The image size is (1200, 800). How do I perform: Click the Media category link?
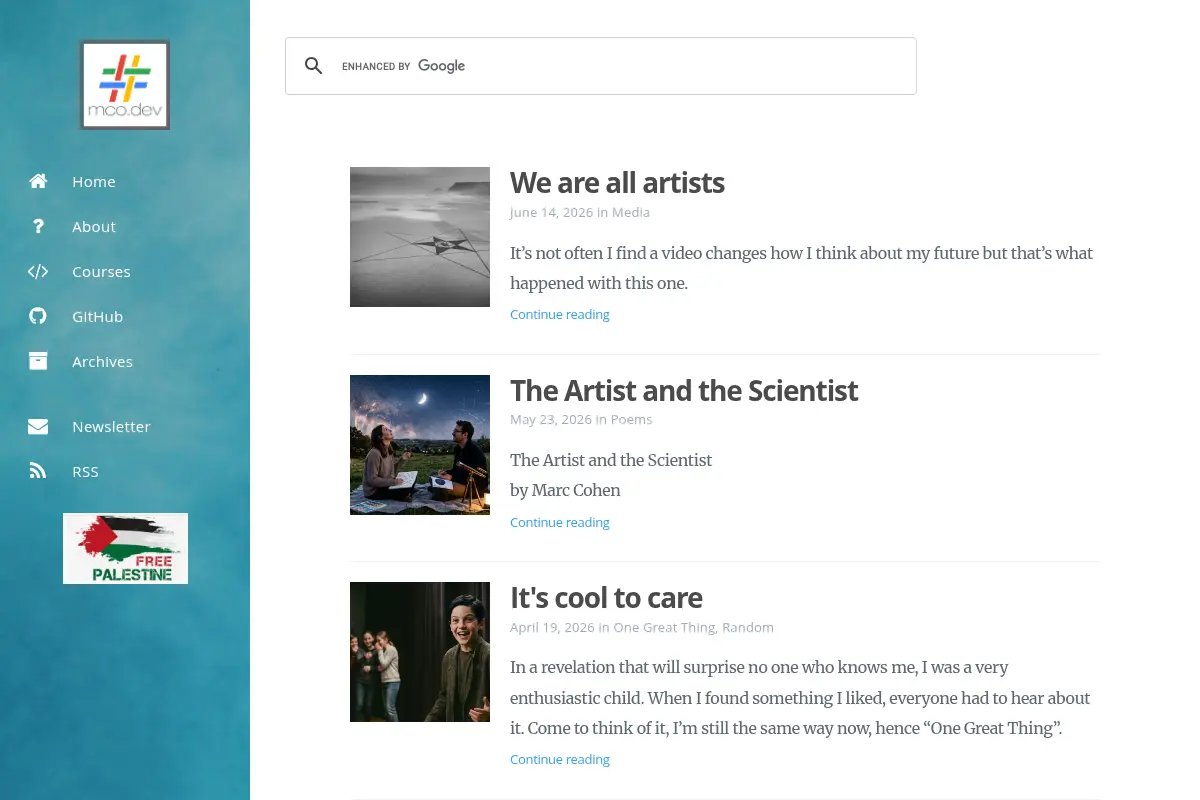tap(631, 212)
